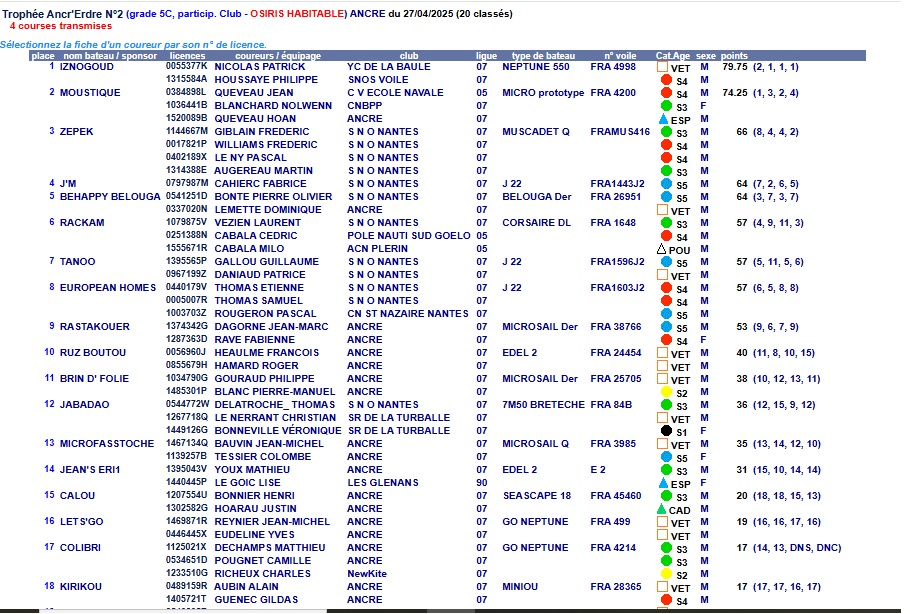Click the boat name KIRIKOU

pos(81,587)
